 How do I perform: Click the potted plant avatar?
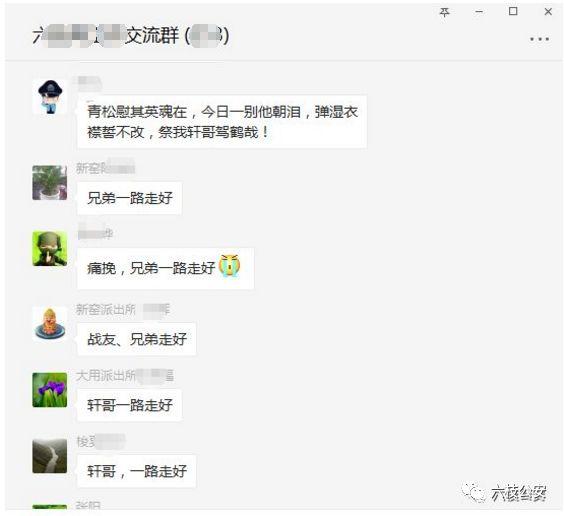50,182
